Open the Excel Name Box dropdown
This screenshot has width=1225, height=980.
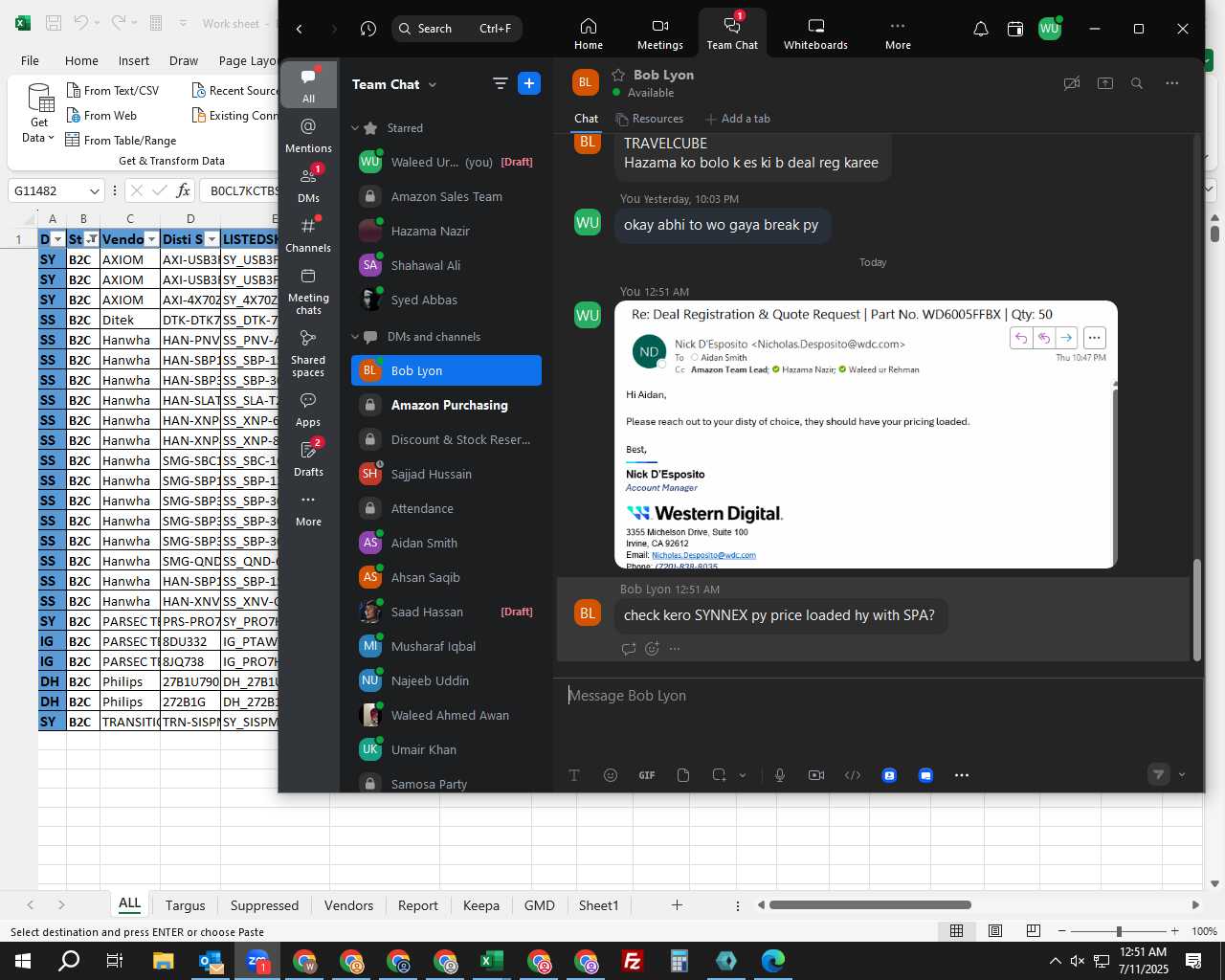(94, 190)
